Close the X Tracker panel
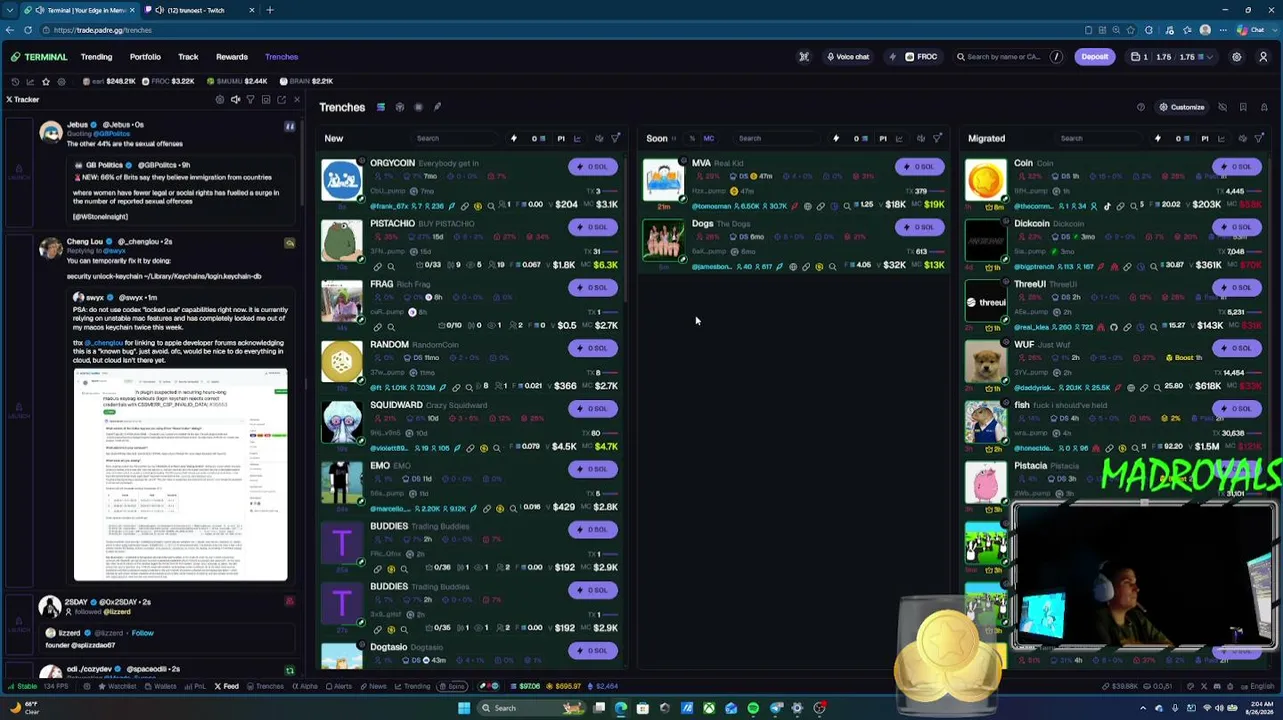 297,100
